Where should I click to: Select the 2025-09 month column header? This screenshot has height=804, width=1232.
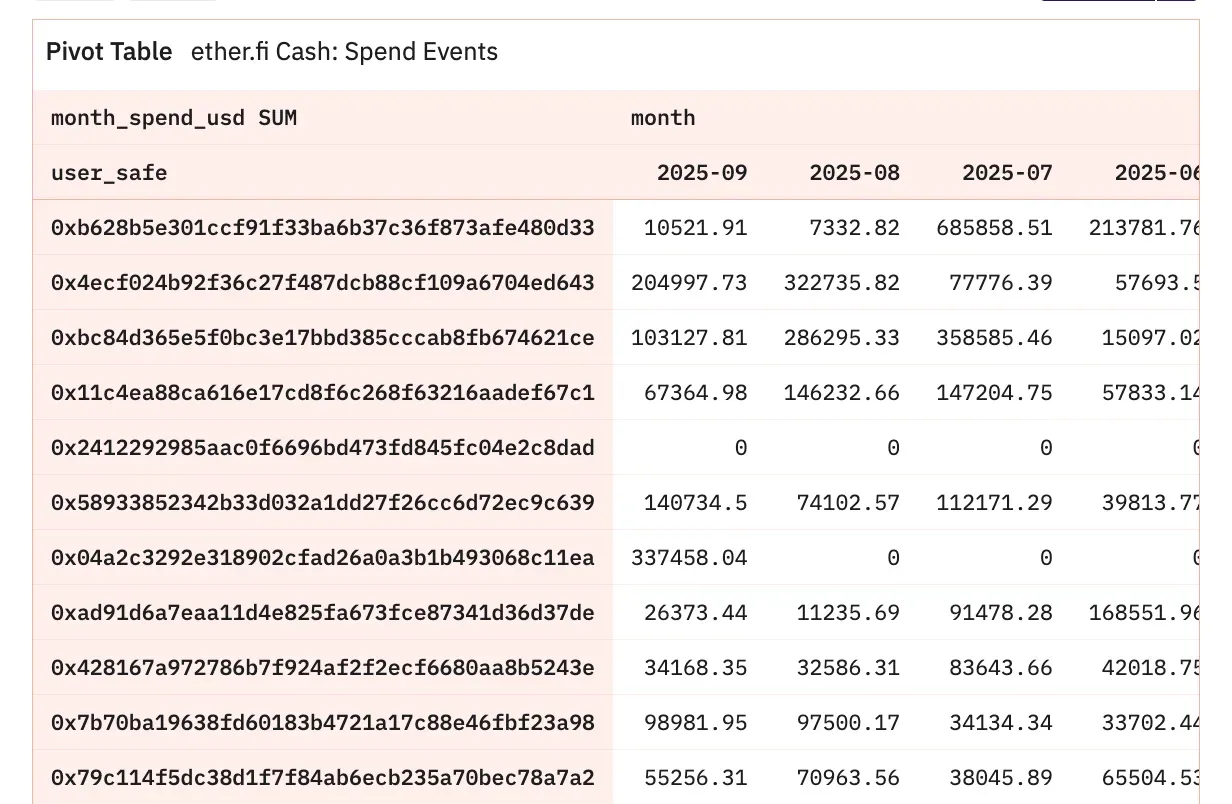click(x=702, y=173)
